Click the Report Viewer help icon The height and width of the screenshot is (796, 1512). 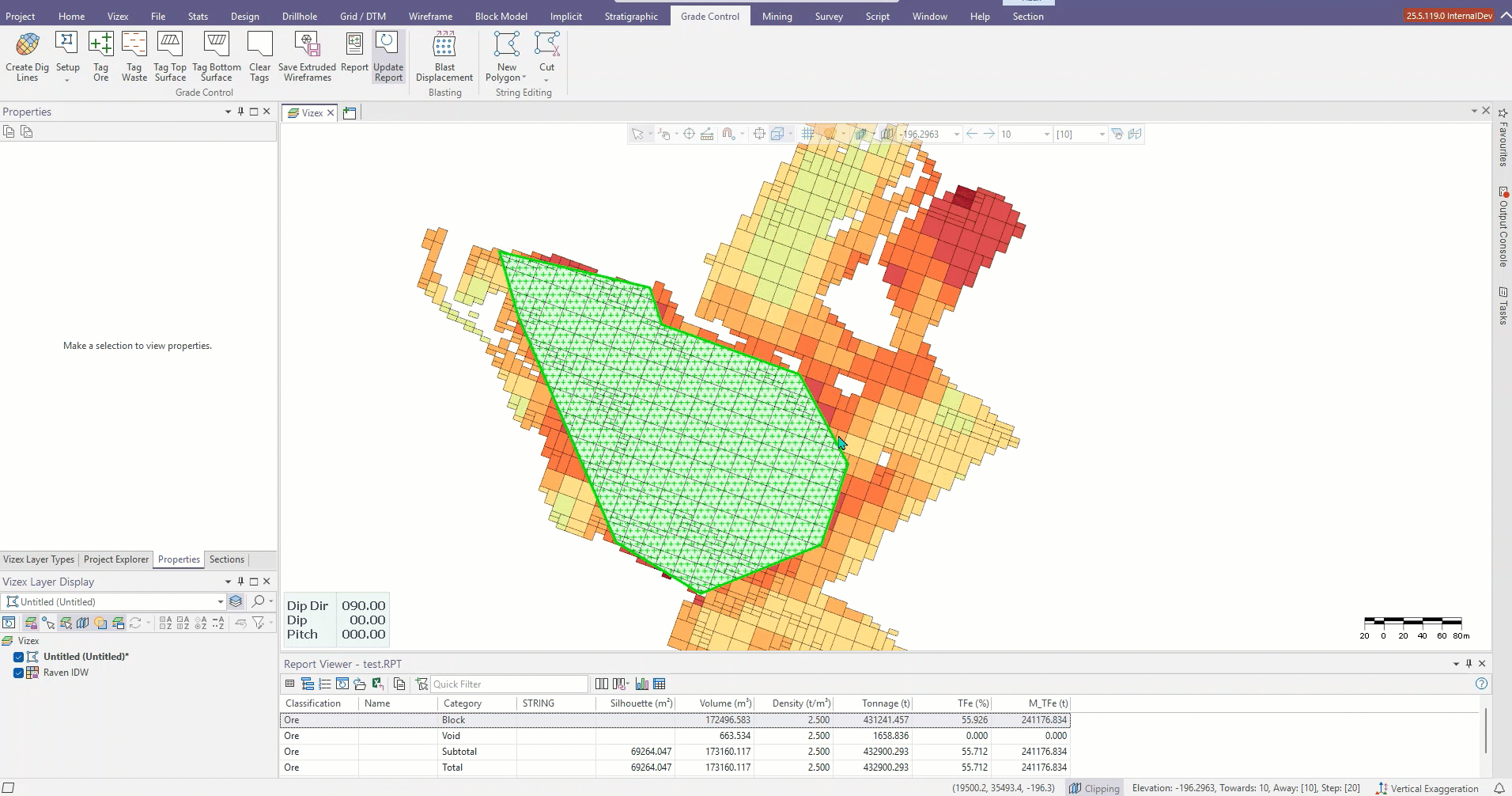(1481, 684)
